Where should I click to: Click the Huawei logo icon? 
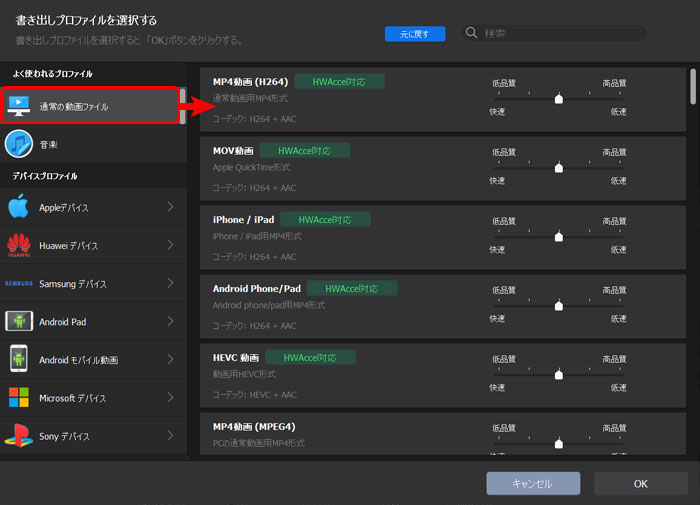point(19,245)
